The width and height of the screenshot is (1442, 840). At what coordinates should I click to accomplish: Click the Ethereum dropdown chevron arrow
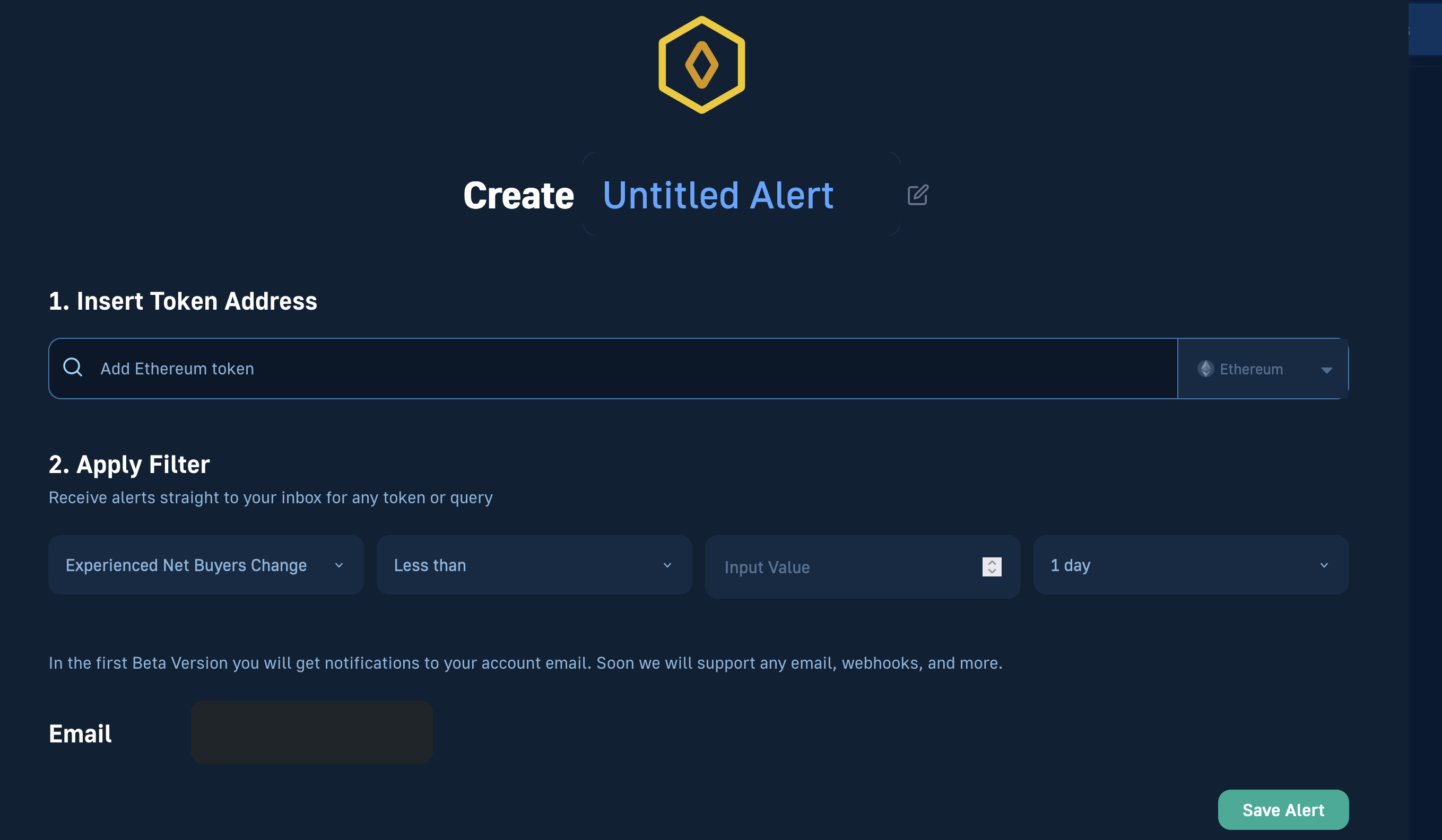point(1326,369)
